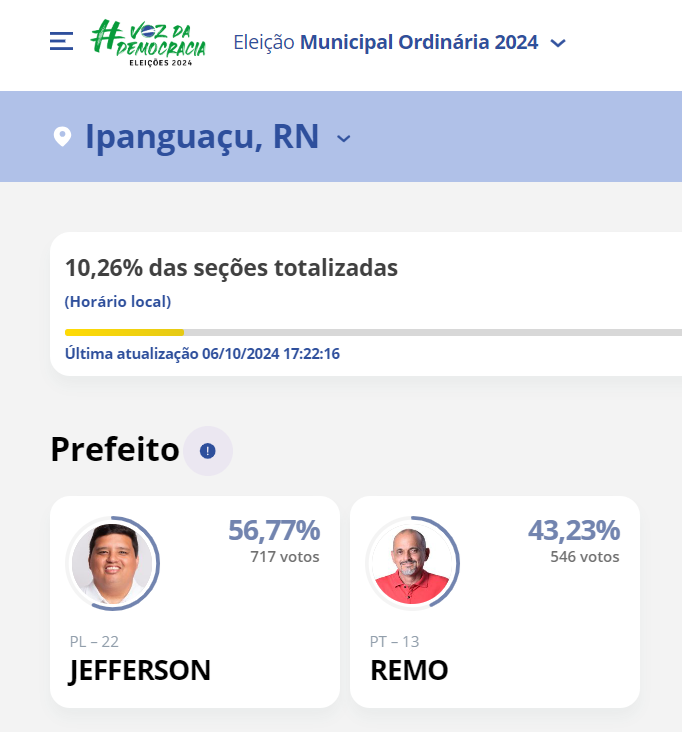Click Remo's 43,23% vote percentage
682x732 pixels.
[574, 530]
